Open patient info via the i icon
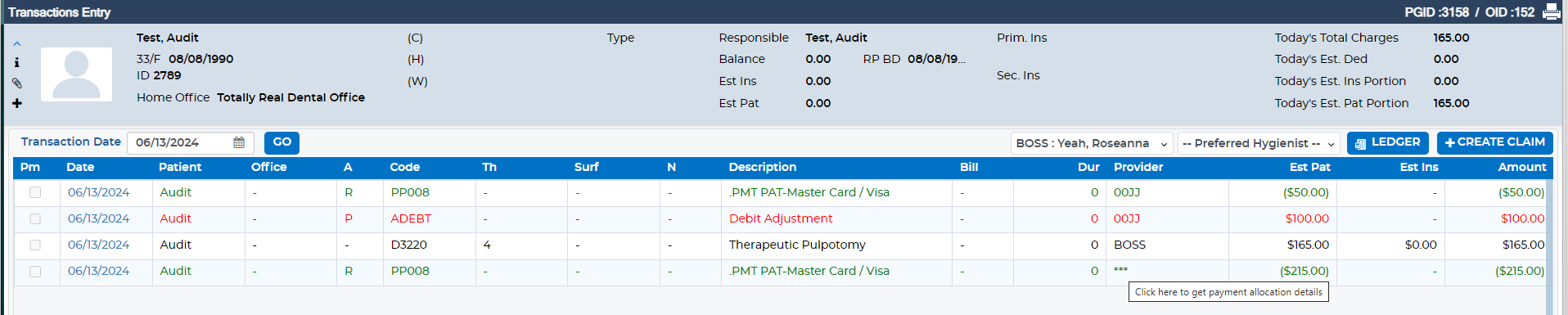Image resolution: width=1568 pixels, height=315 pixels. [16, 62]
